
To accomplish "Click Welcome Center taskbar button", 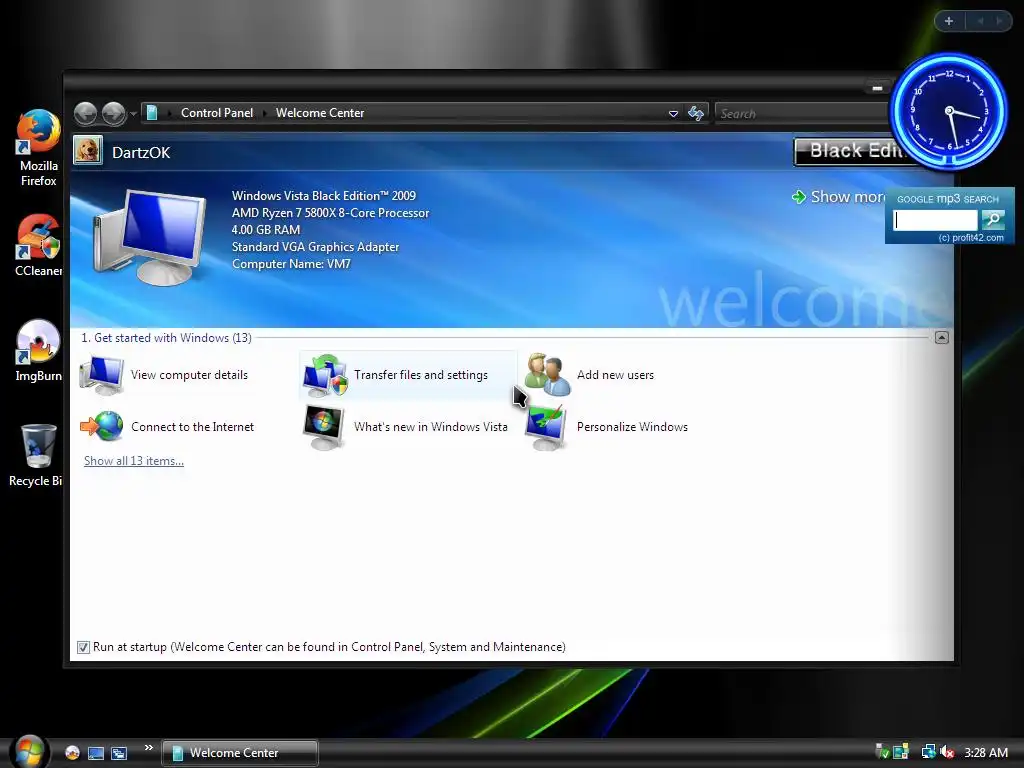I will [240, 753].
